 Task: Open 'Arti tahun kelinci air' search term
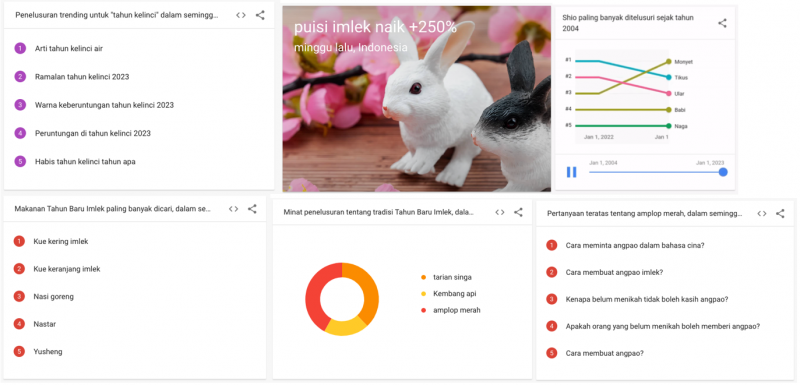[x=69, y=48]
